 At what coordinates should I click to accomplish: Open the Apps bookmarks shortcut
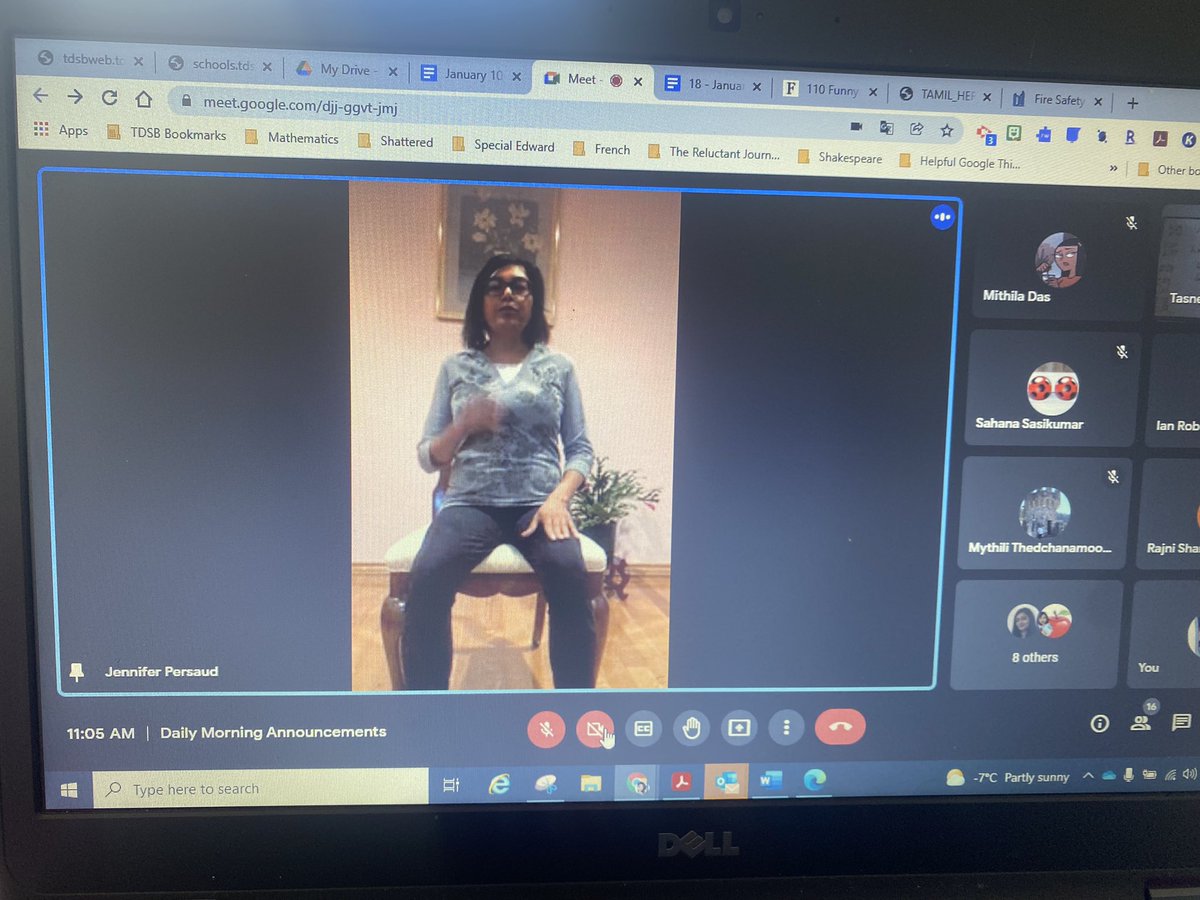[x=61, y=130]
